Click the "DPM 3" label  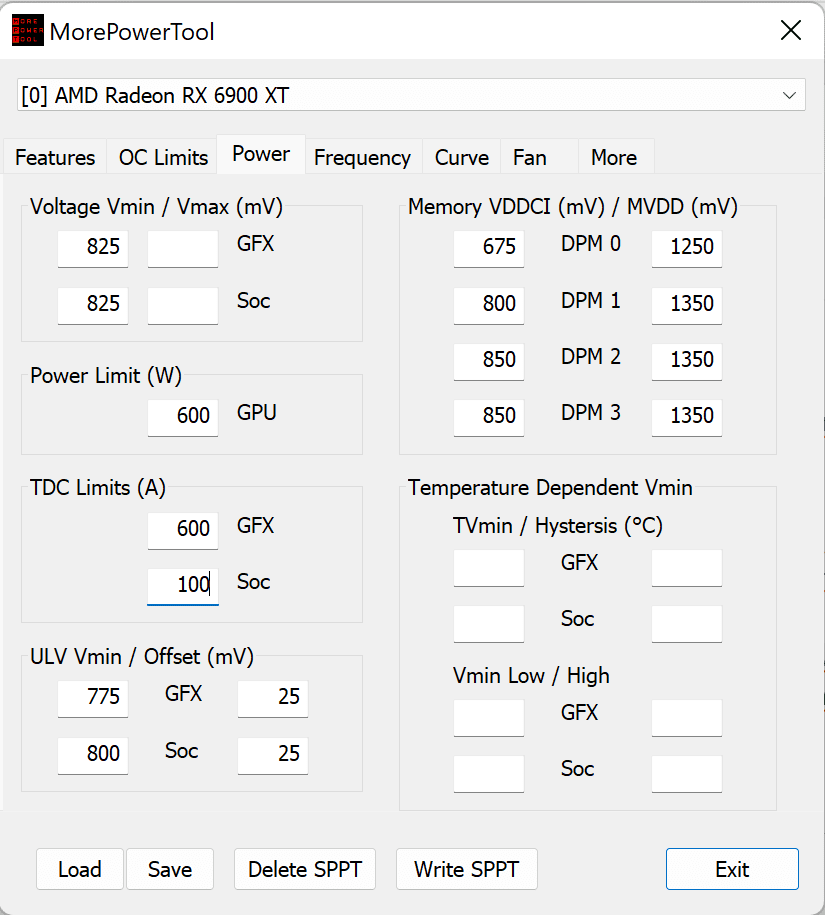click(590, 413)
